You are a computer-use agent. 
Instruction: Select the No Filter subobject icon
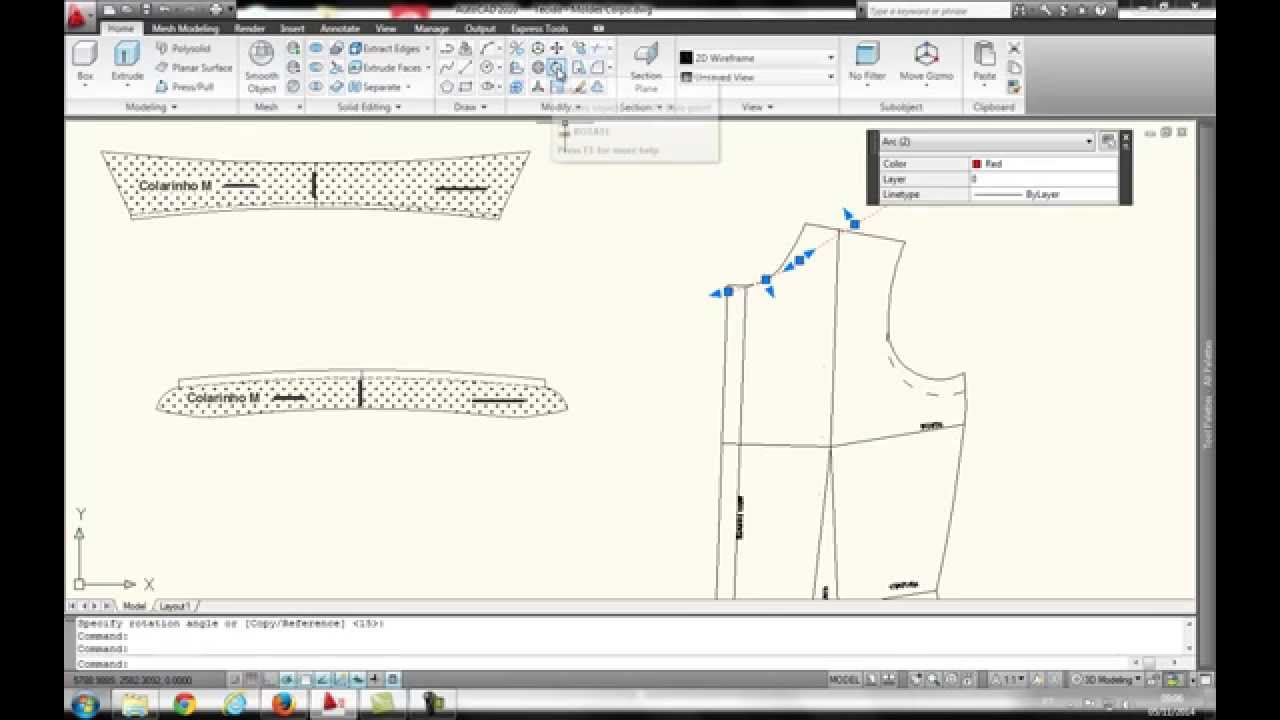tap(867, 62)
